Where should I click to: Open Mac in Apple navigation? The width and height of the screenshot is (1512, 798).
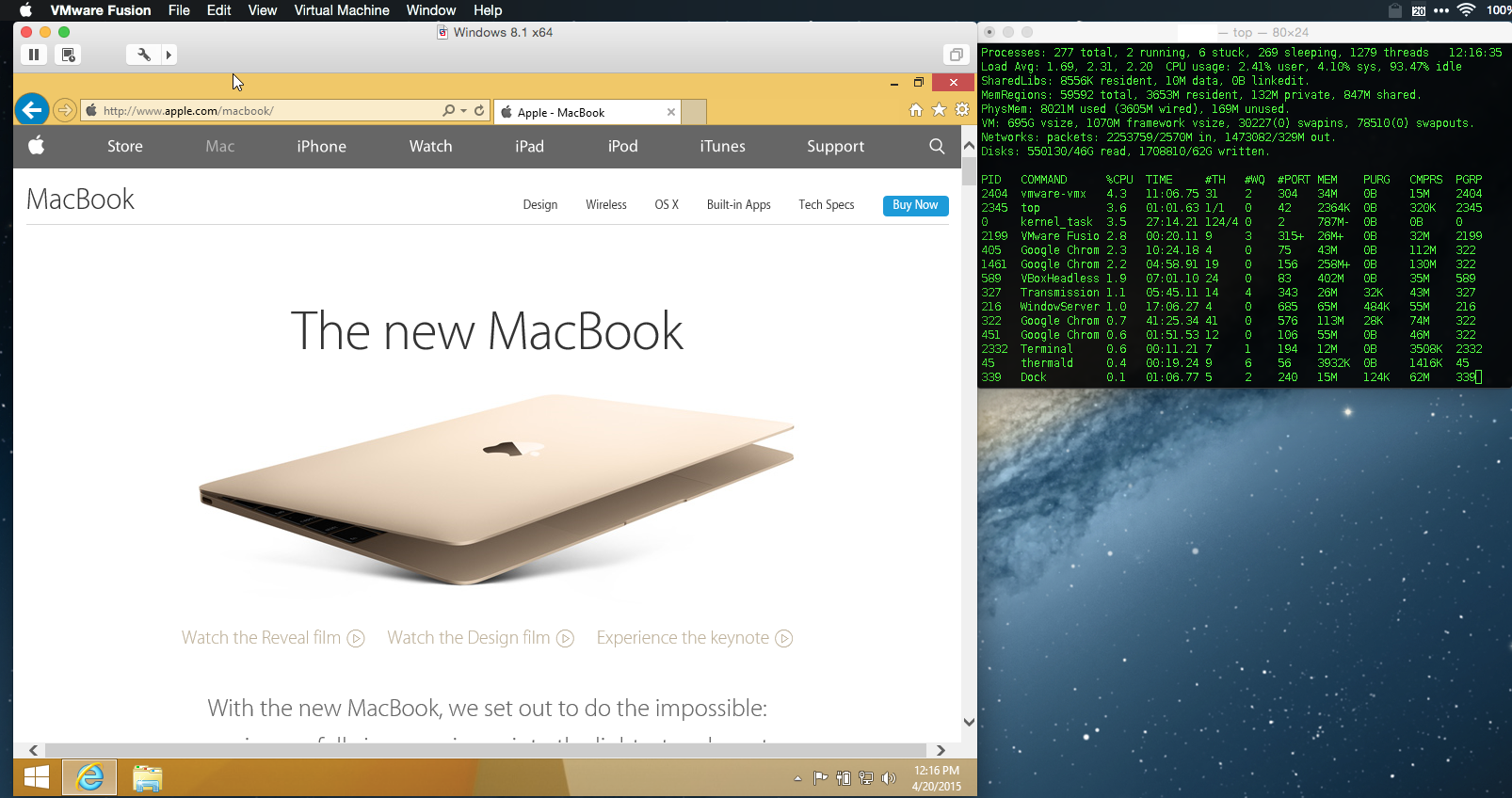220,146
